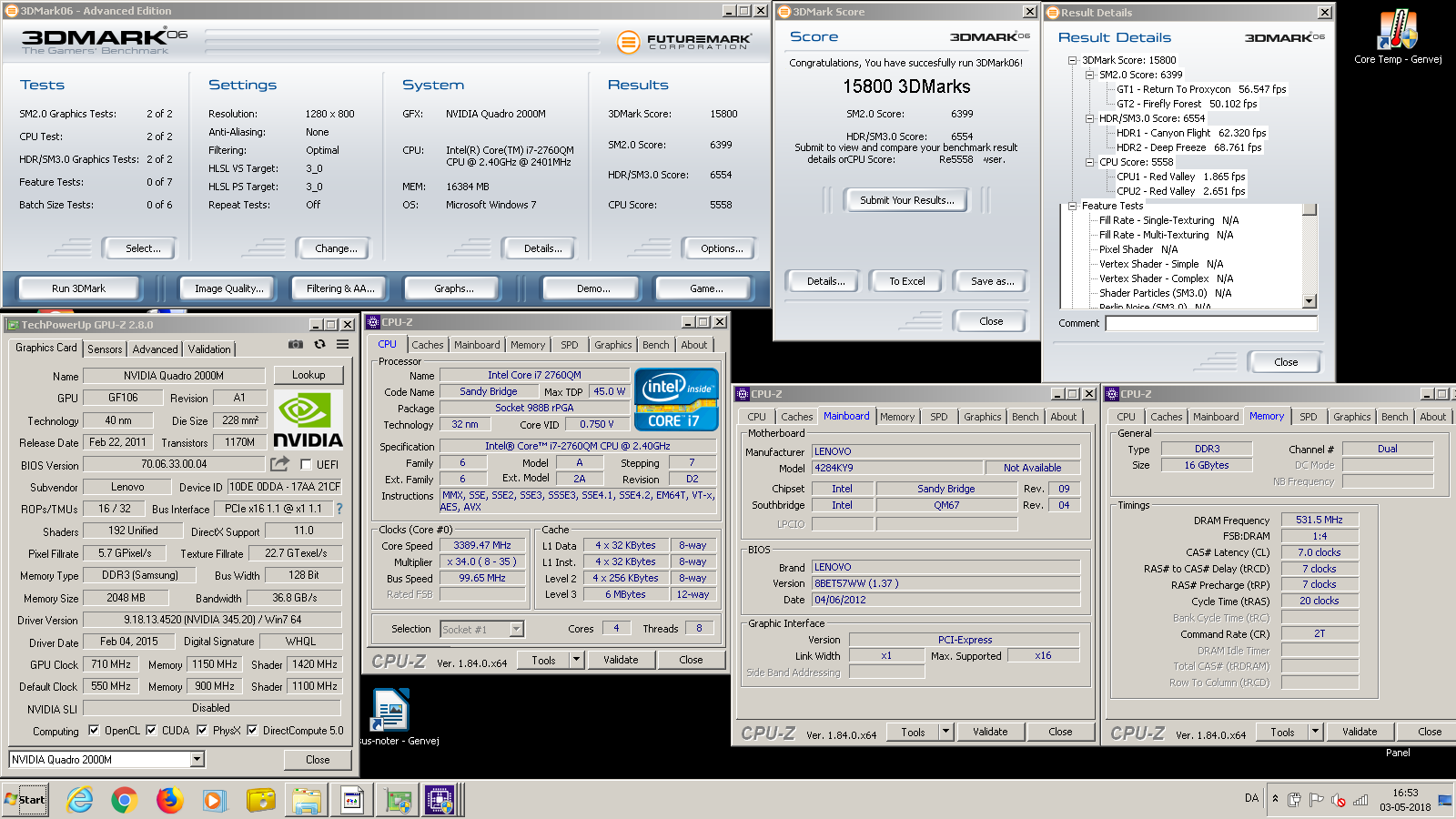Click the power plug tray icon
1456x819 pixels.
(1295, 800)
